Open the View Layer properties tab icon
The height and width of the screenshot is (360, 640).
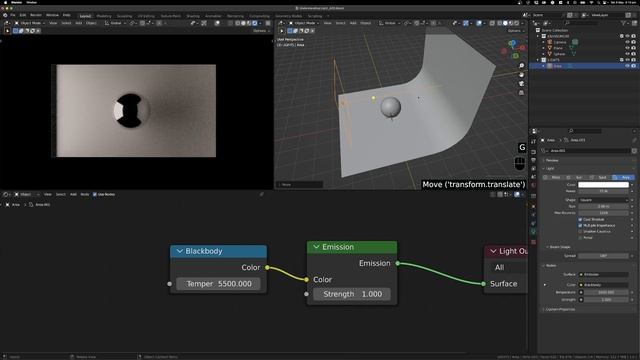(x=533, y=169)
